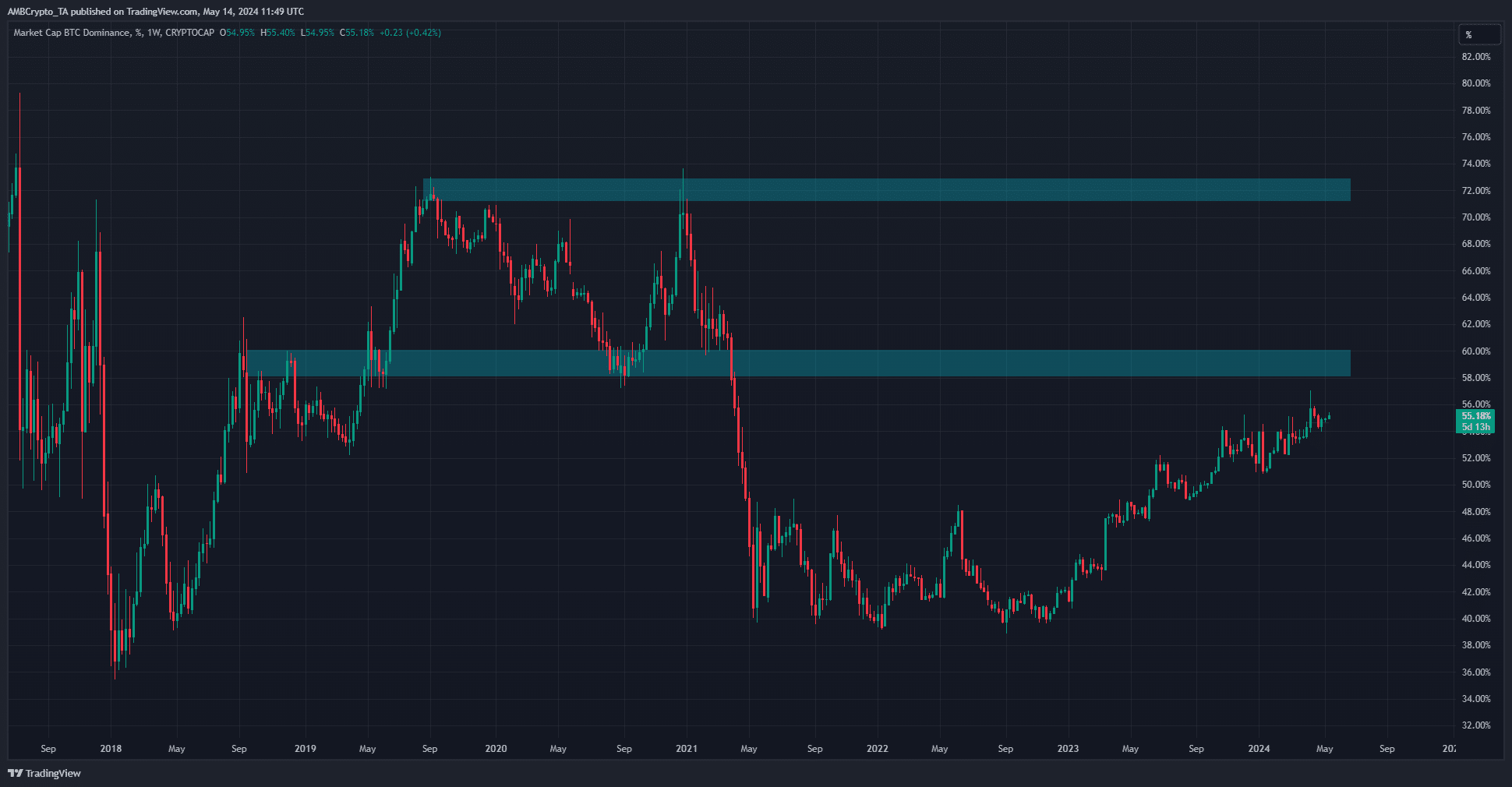Click the close value C55.18%

(357, 33)
